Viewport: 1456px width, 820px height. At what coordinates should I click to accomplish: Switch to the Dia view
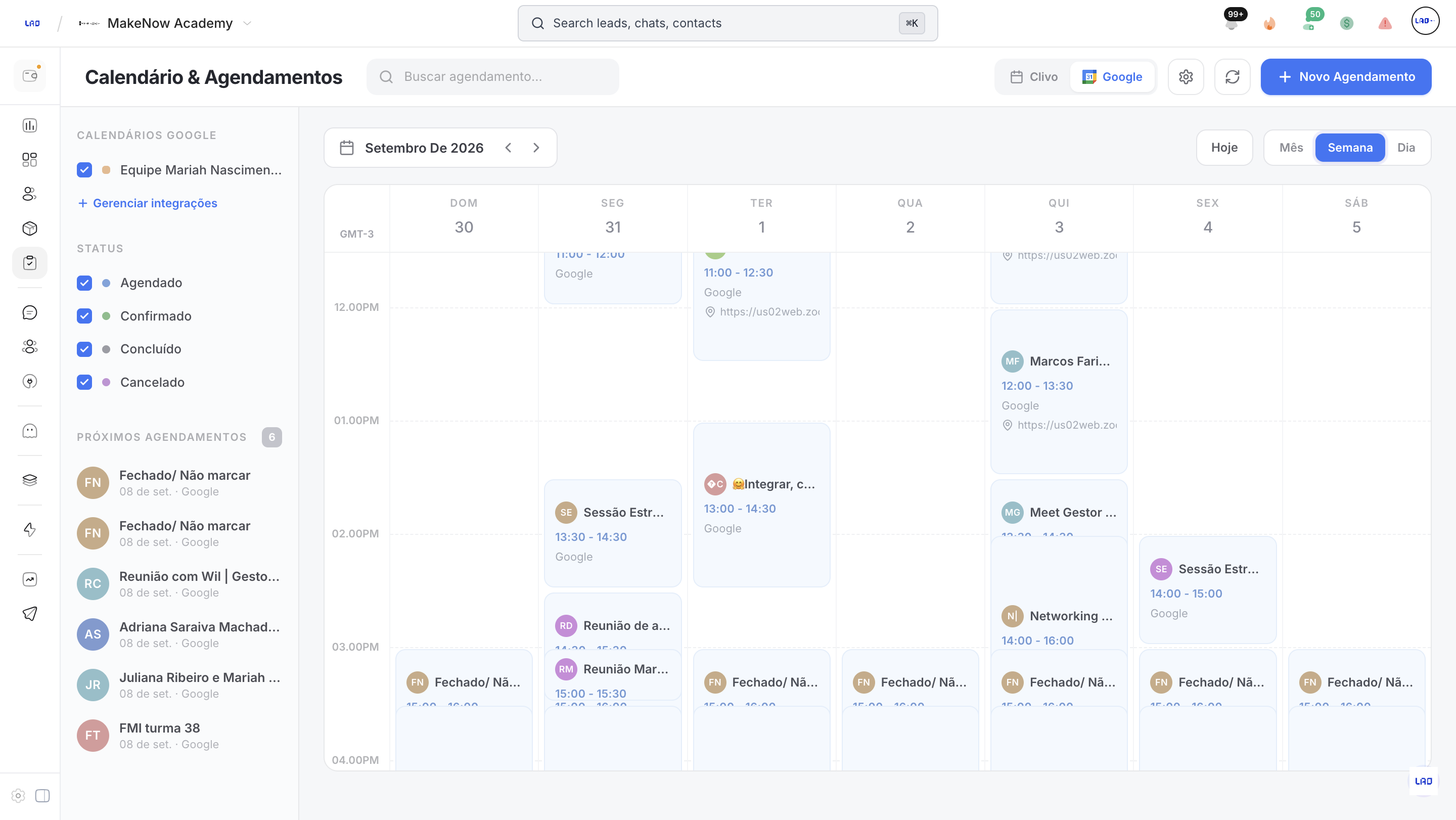pyautogui.click(x=1405, y=148)
